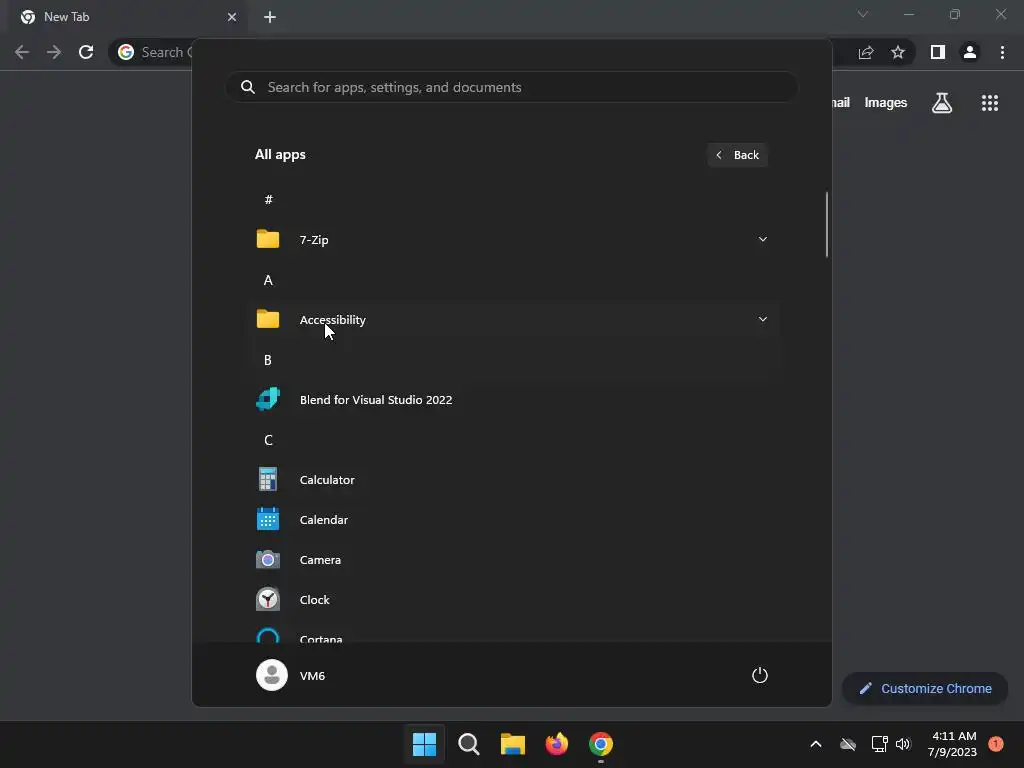Open Chrome tab search dropdown arrow
Screen dimensions: 1024x768
point(863,14)
